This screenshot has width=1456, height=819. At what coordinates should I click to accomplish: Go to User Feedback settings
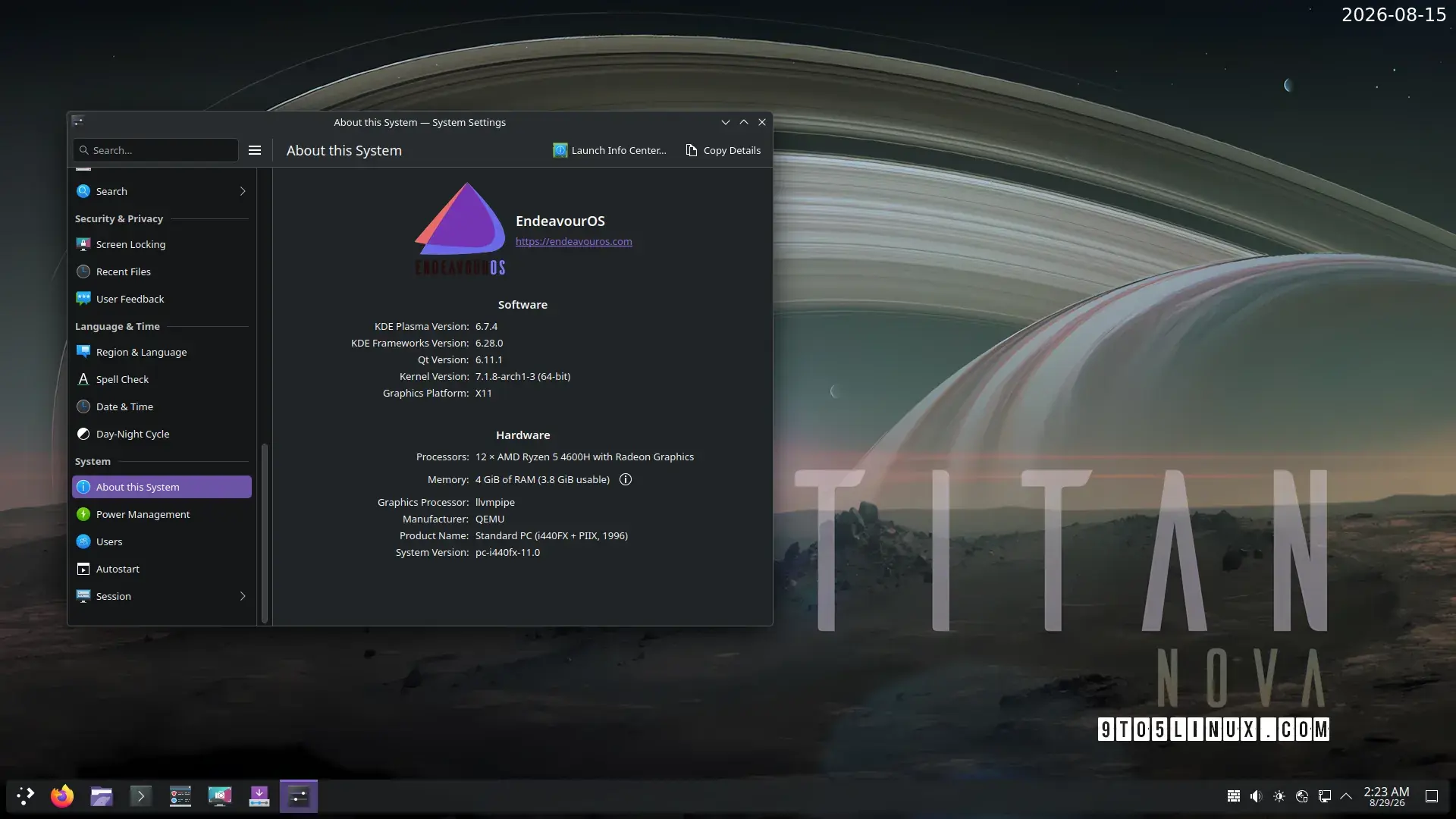point(162,299)
